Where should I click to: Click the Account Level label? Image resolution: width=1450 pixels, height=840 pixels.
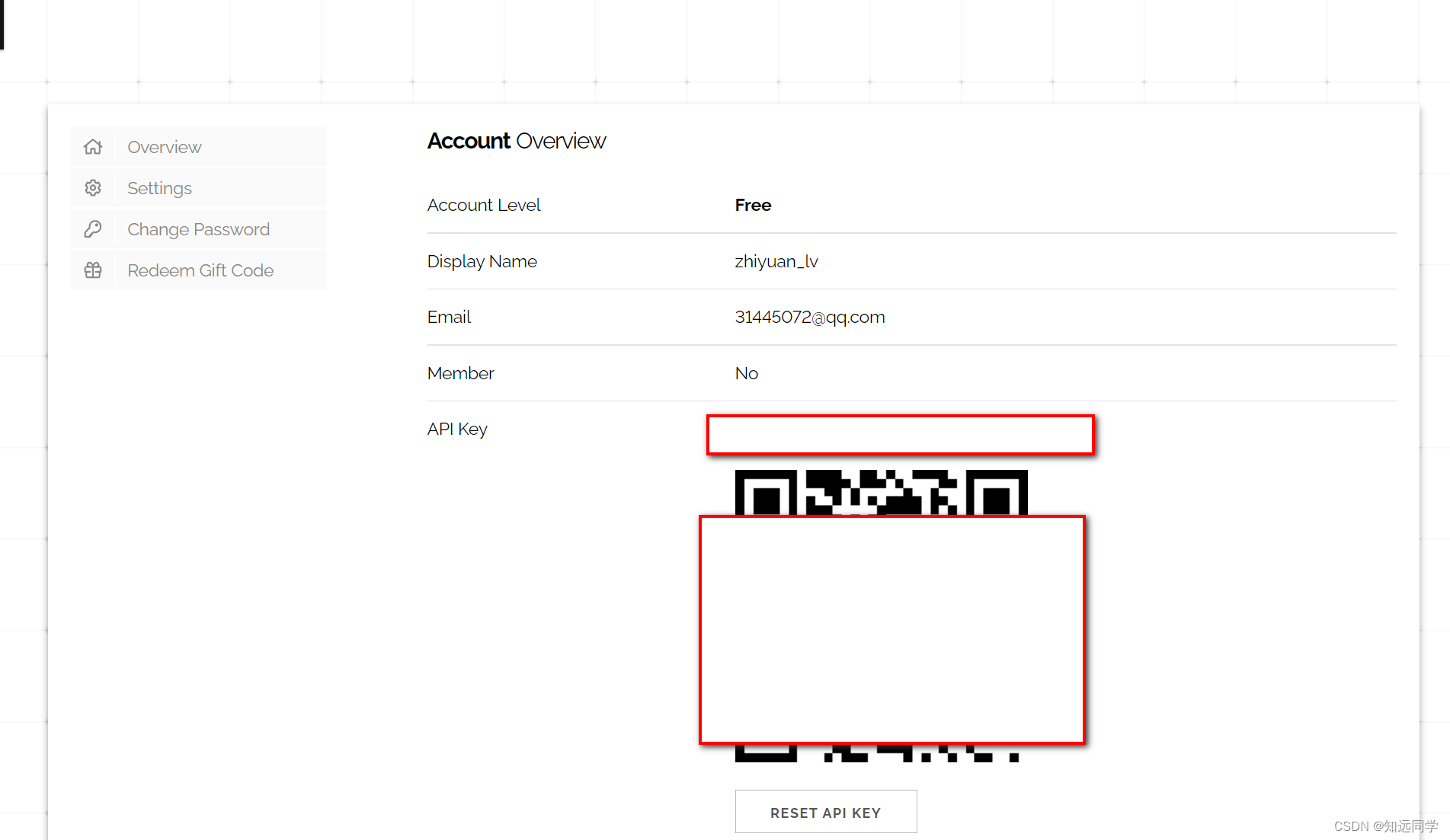point(484,205)
